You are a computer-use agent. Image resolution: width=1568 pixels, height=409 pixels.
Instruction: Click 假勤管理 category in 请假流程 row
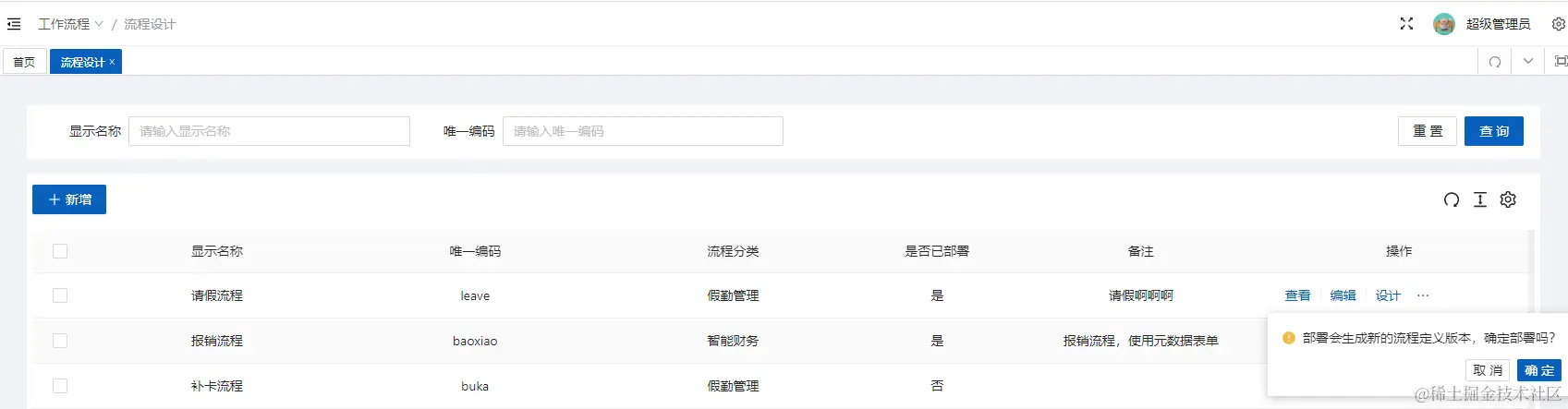click(734, 295)
